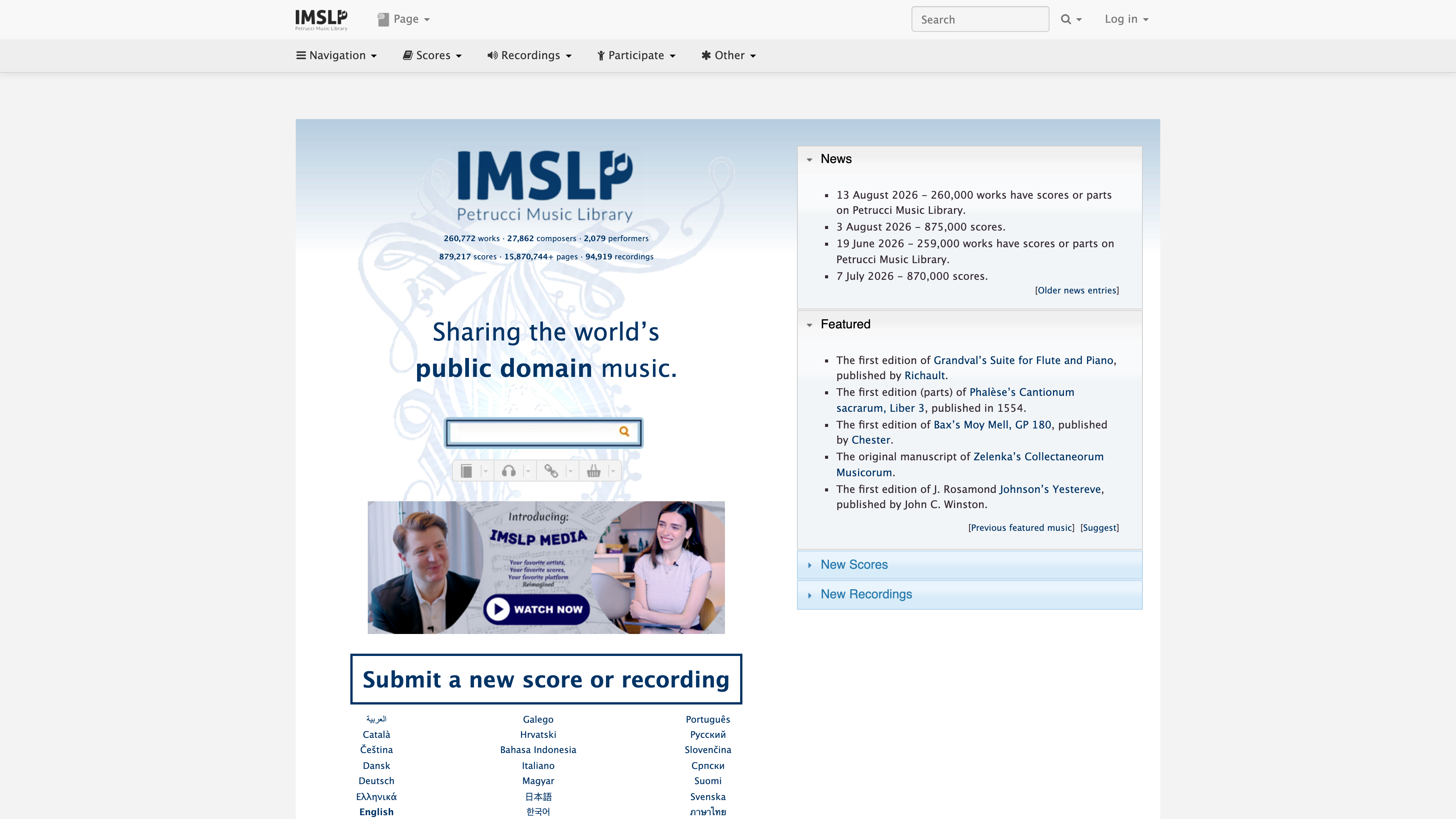The image size is (1456, 819).
Task: Open the Older news entries link
Action: 1077,290
